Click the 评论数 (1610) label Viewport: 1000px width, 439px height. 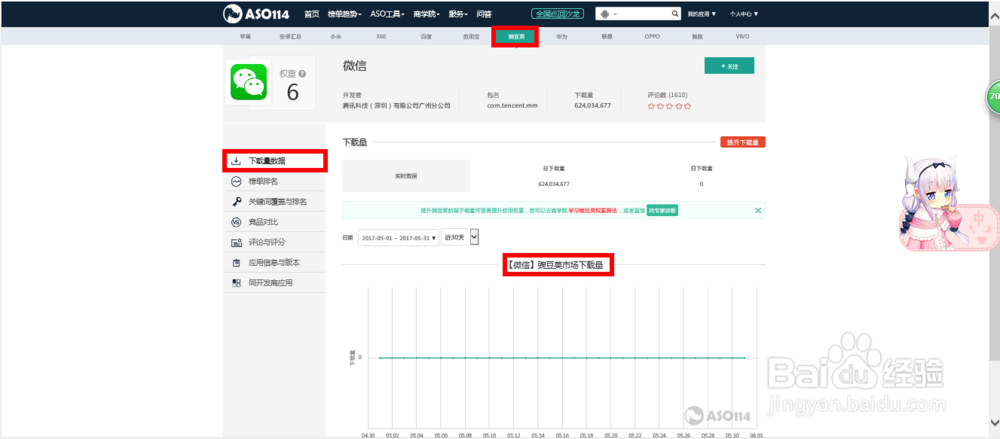(668, 94)
